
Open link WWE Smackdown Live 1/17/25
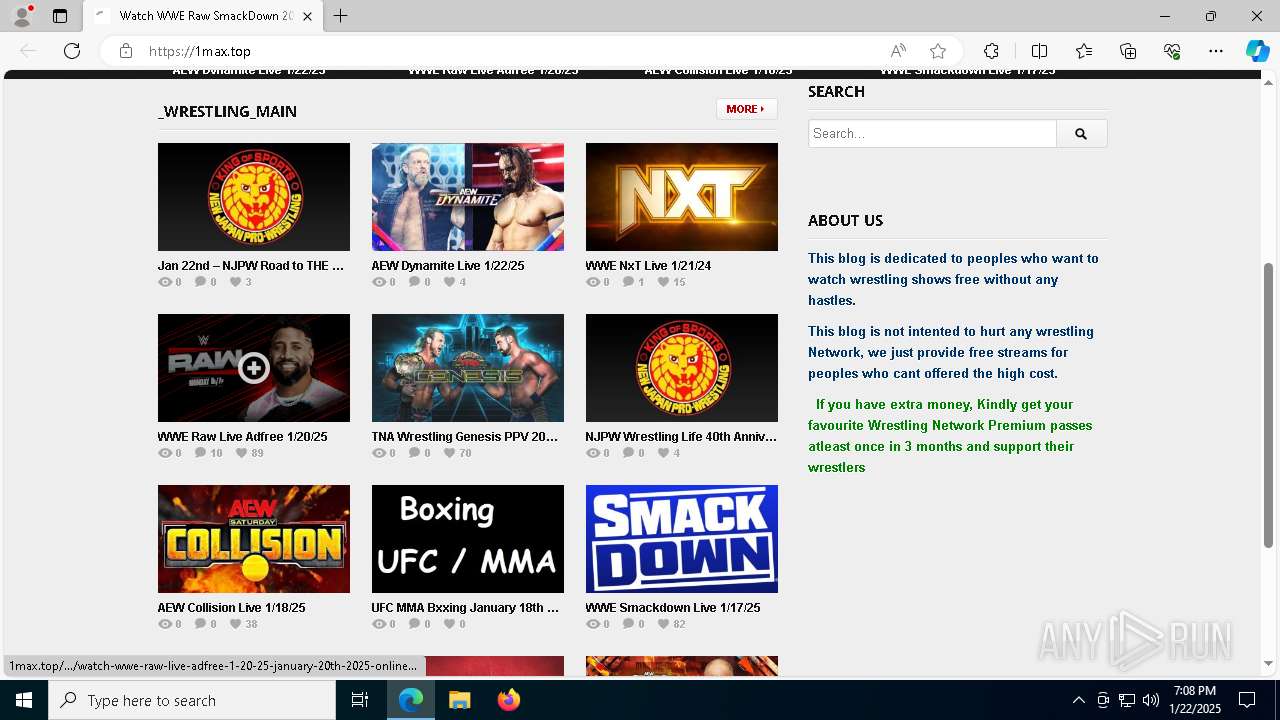(673, 608)
